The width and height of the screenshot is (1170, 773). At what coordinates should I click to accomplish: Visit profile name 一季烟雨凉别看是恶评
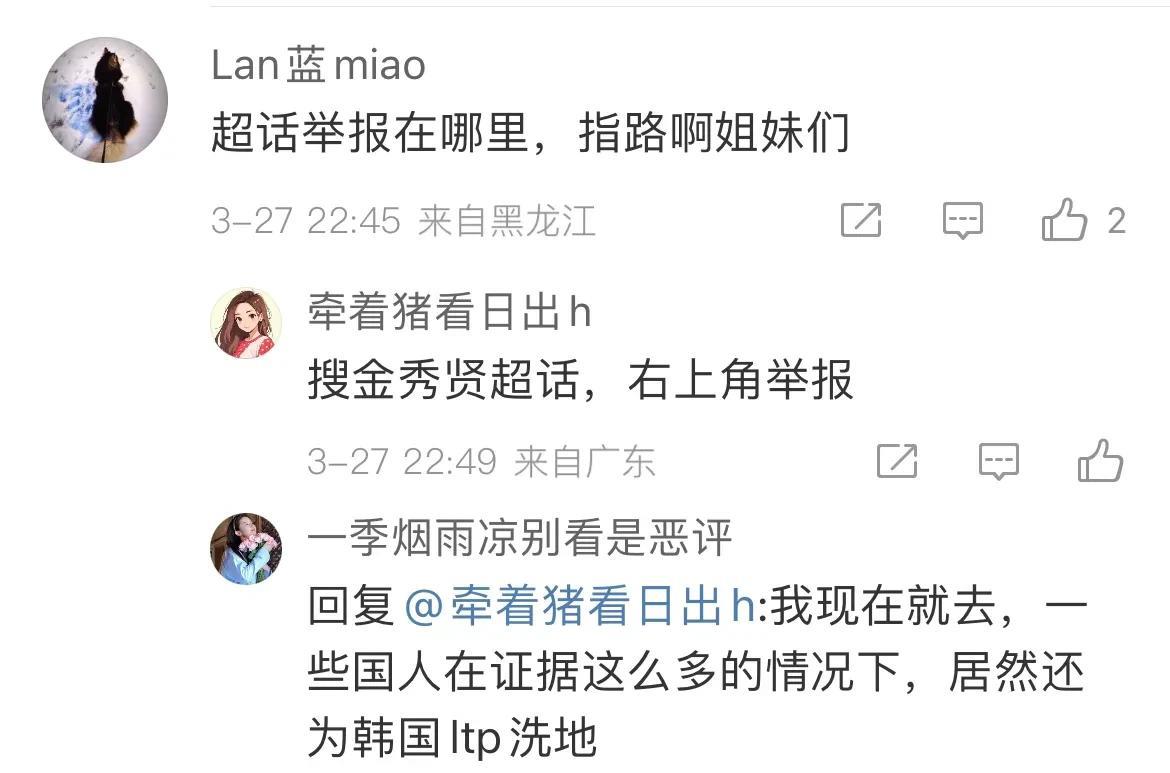point(520,536)
